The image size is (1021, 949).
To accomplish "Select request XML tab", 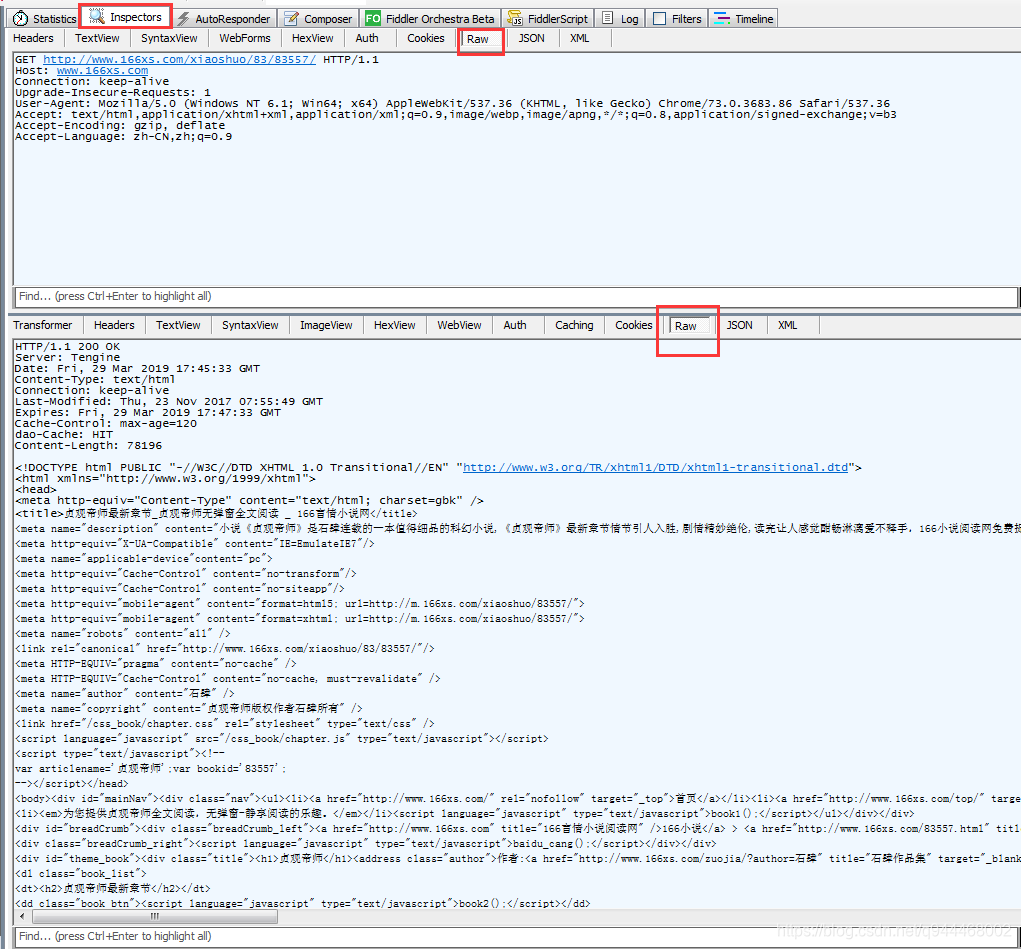I will point(580,38).
